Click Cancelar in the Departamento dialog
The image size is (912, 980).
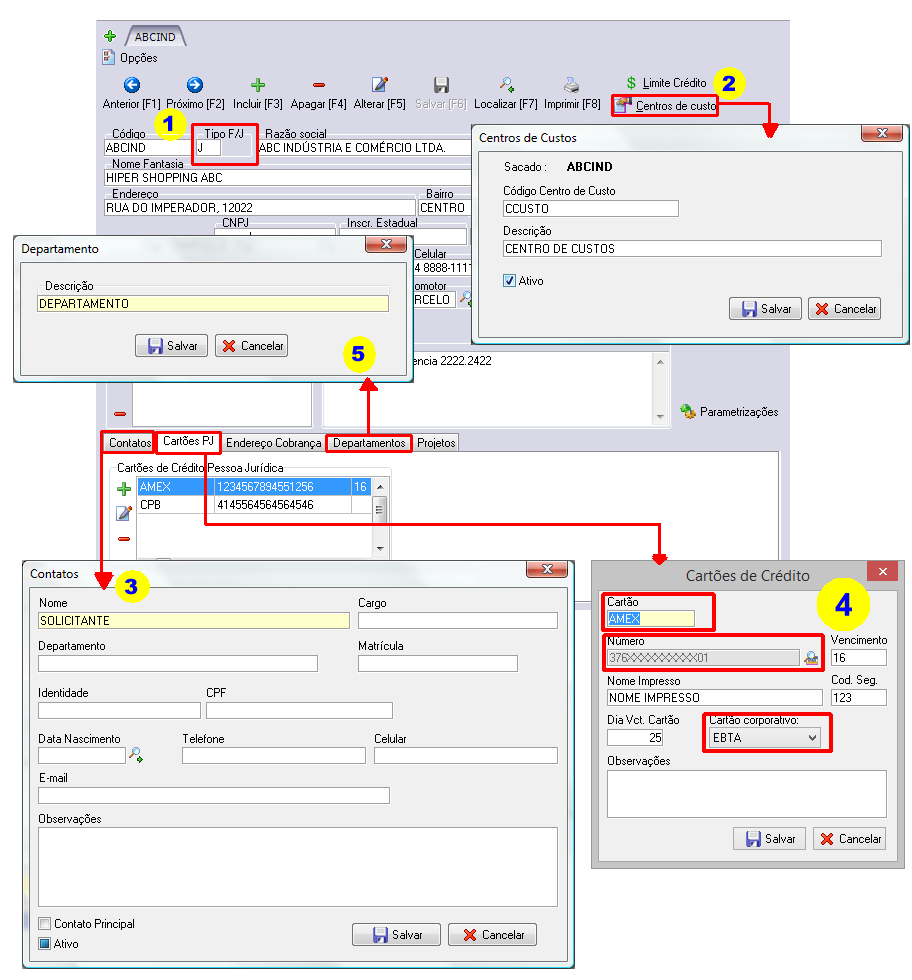[251, 346]
